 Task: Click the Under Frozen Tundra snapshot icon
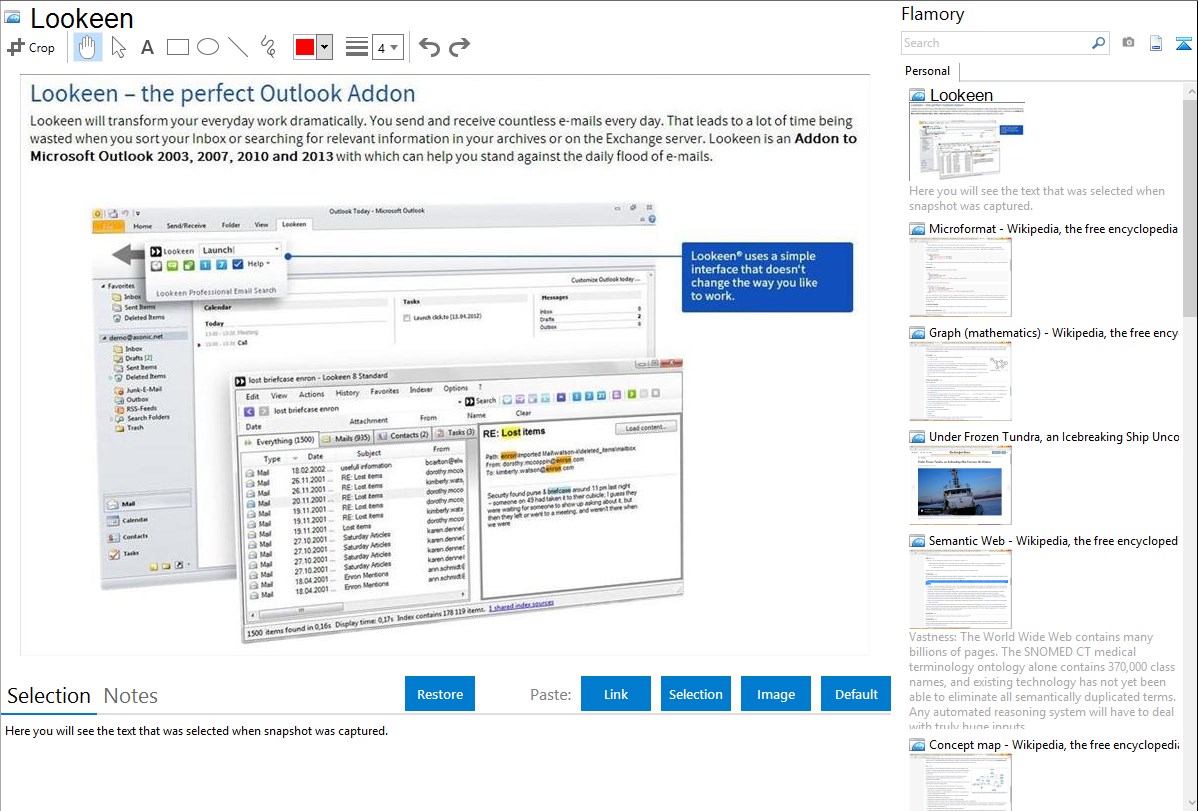point(917,436)
